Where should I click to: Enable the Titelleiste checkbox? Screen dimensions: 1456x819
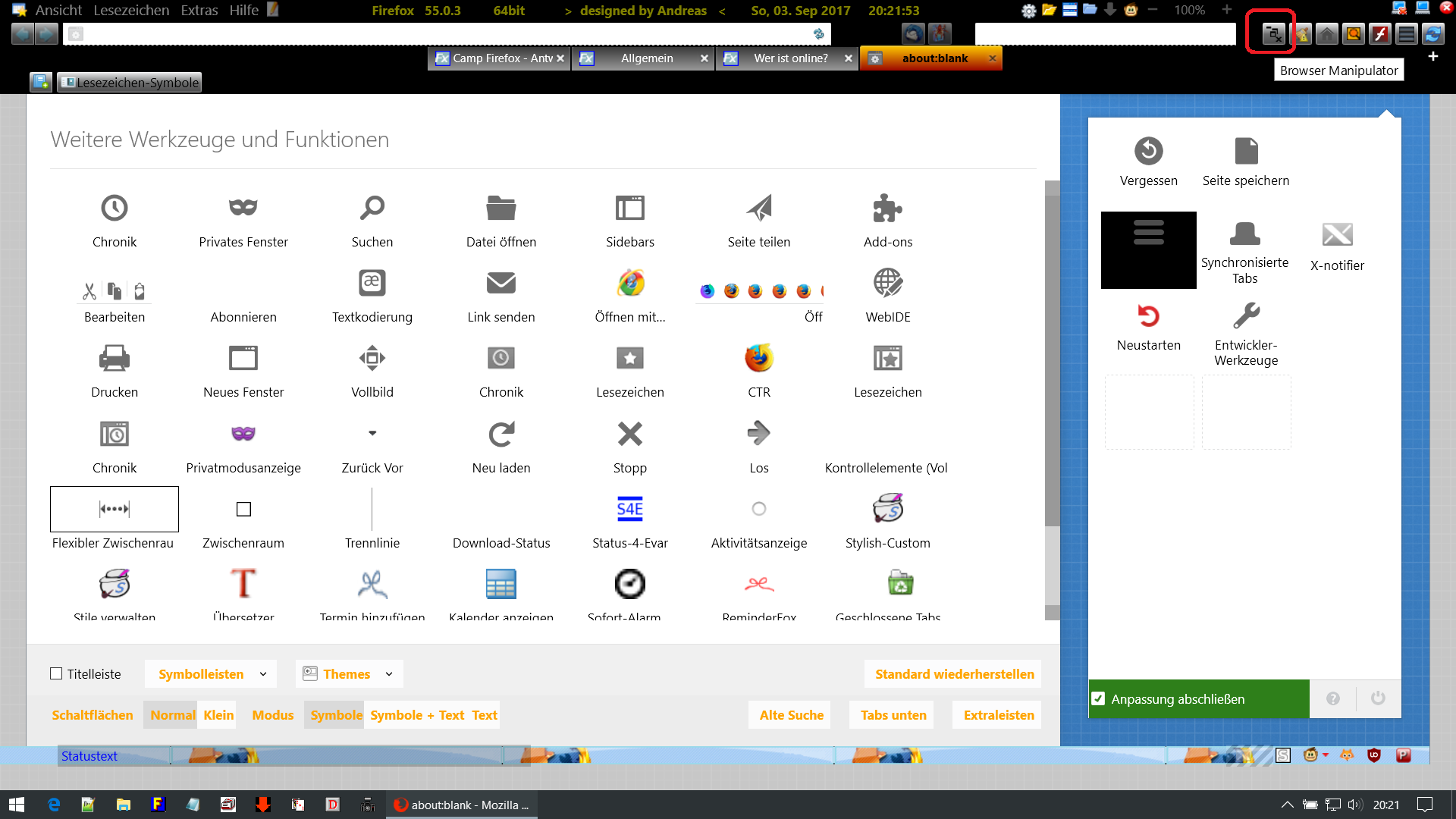[56, 674]
